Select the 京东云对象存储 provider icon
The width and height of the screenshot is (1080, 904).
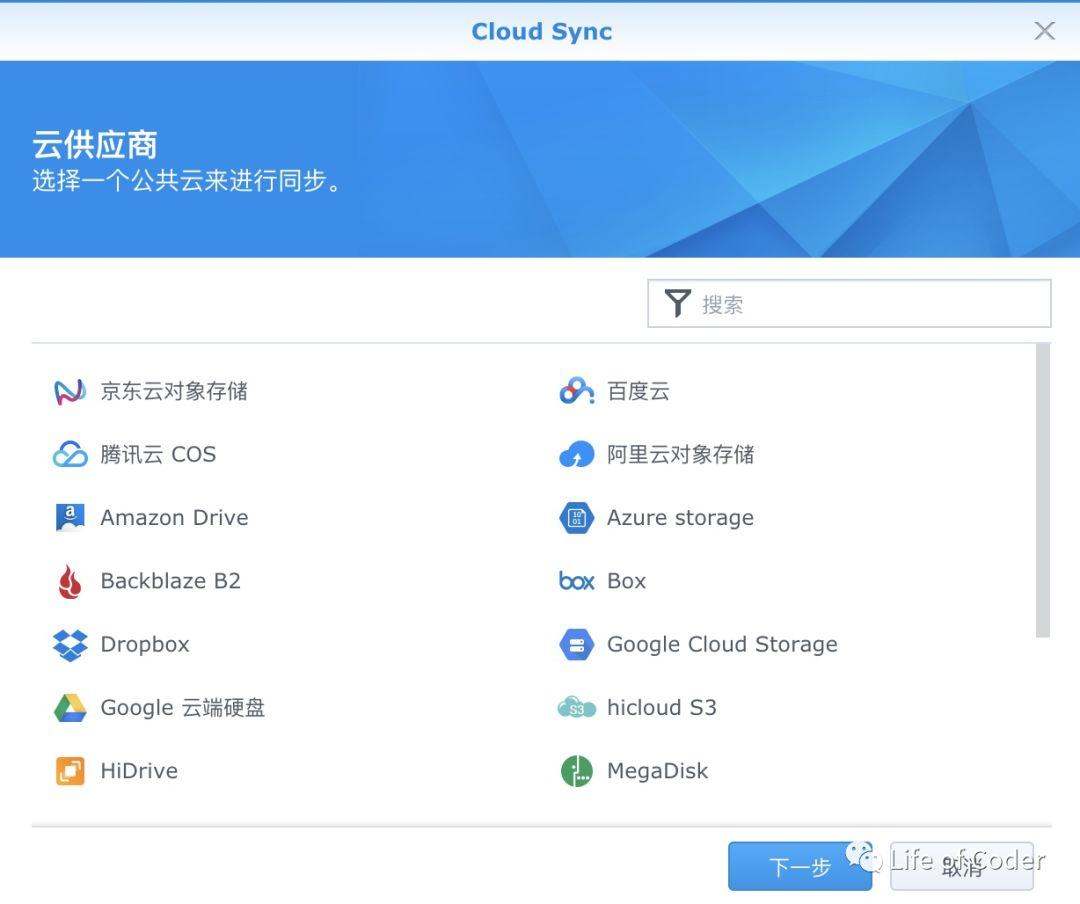coord(70,391)
